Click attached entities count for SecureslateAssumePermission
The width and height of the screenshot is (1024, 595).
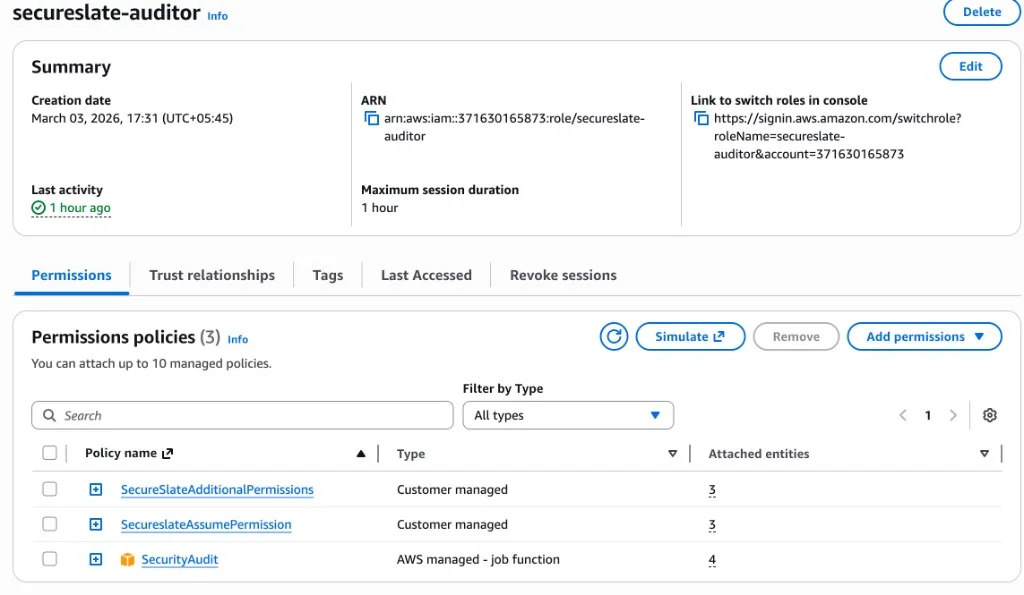click(712, 525)
